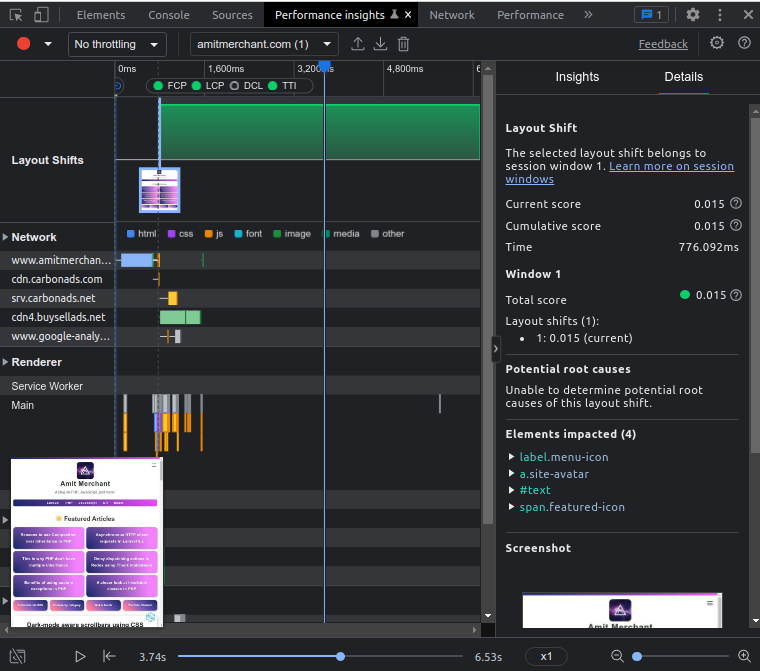Toggle the device toolbar icon

(x=41, y=15)
